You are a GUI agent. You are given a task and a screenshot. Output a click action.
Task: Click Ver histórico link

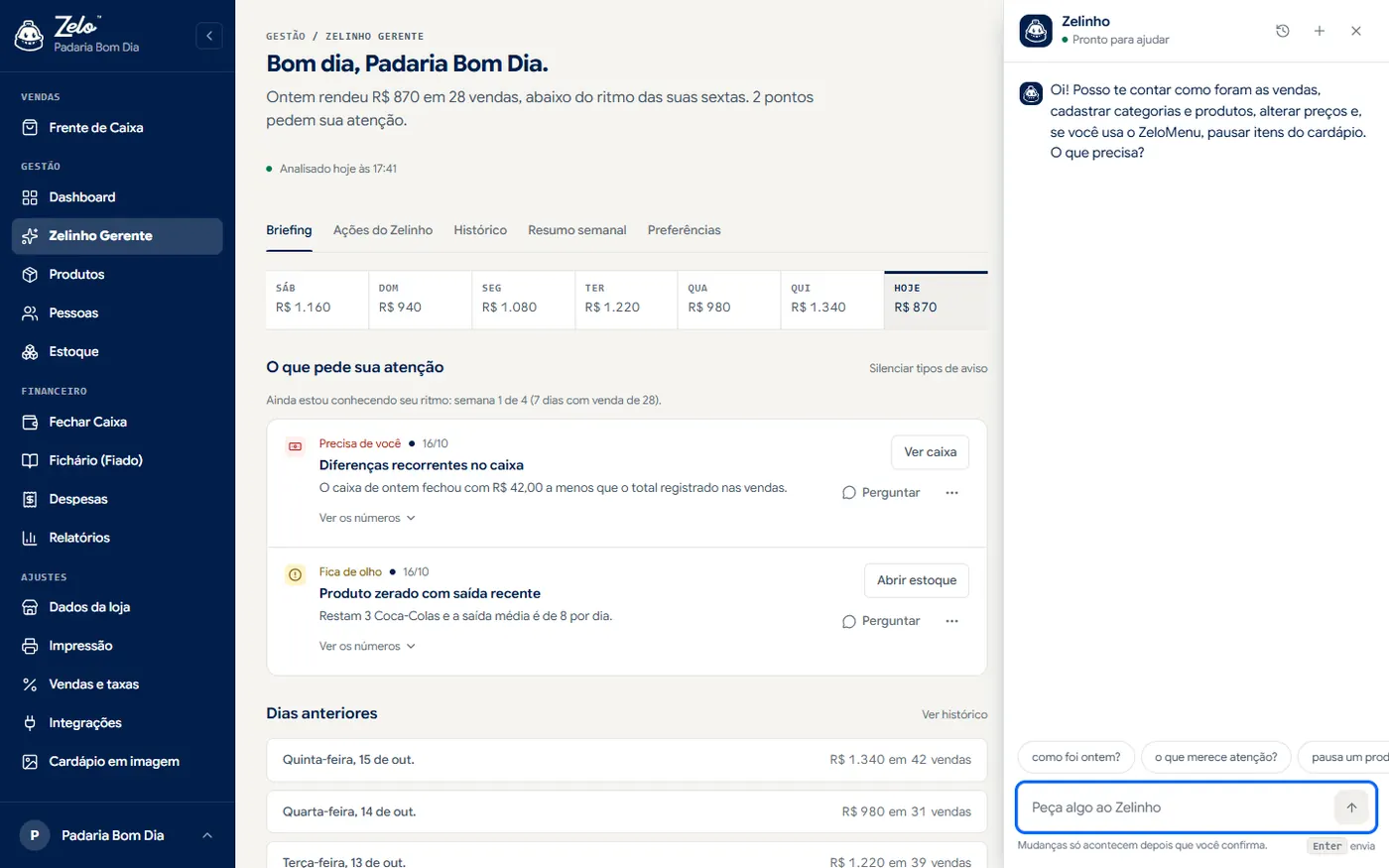click(954, 715)
